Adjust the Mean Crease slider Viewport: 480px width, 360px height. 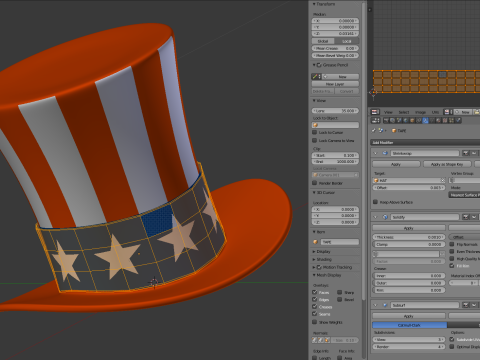[x=335, y=48]
